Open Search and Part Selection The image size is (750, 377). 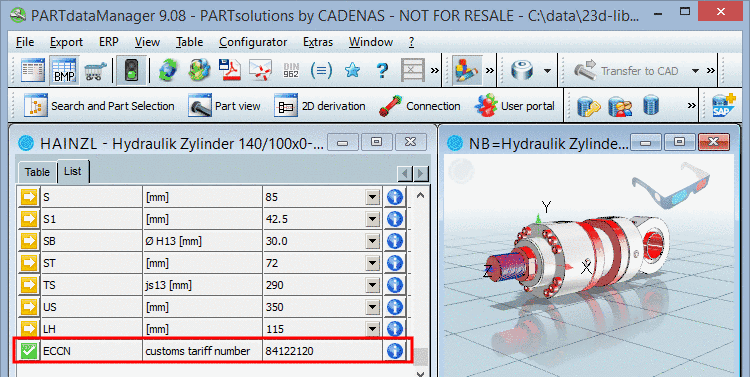(99, 106)
